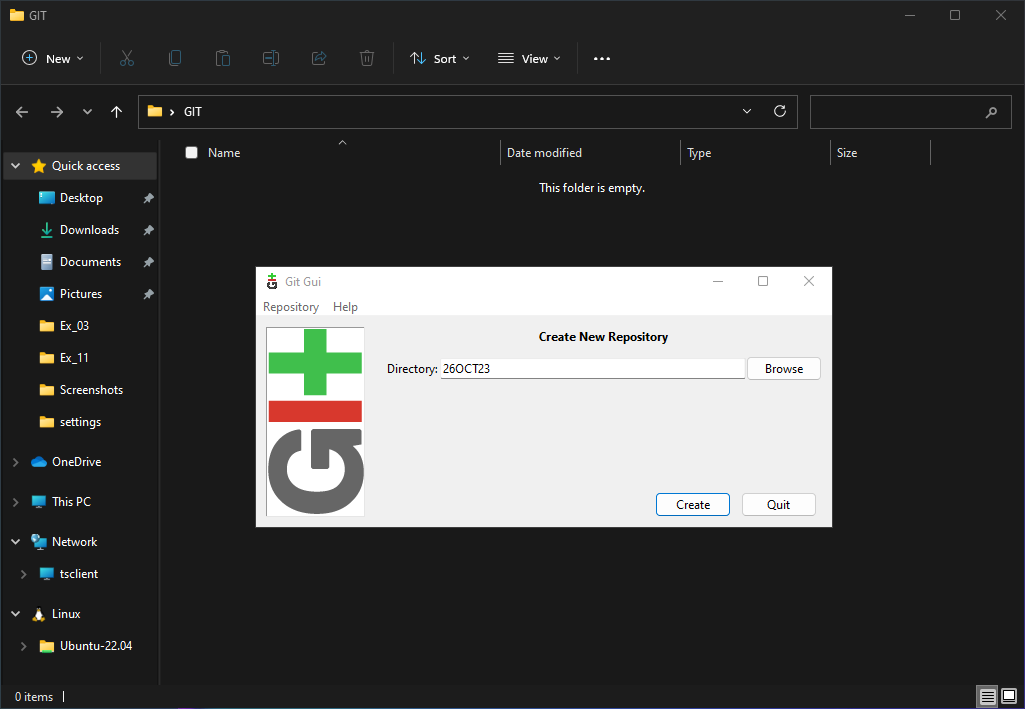Click the Up arrow navigation icon

pos(117,112)
